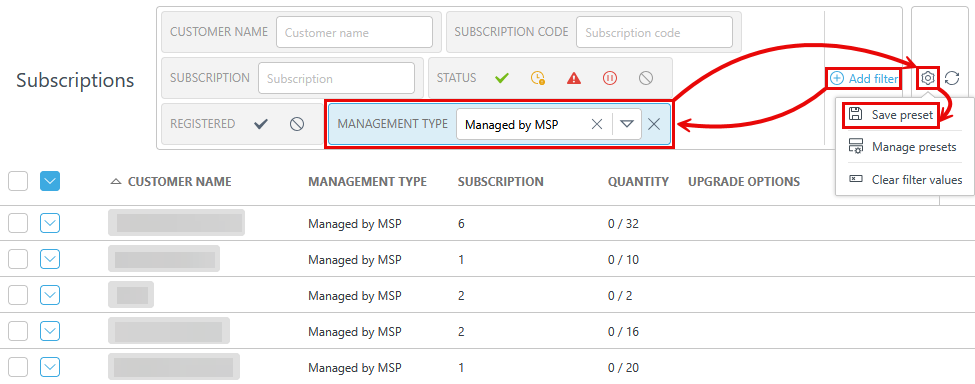Sort by Subscription column header
Viewport: 975px width, 384px height.
coord(501,181)
